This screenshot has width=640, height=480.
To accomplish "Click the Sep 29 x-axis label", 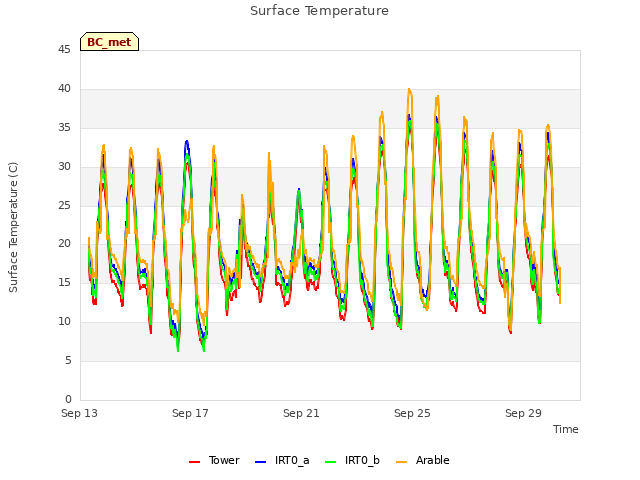I will point(523,413).
